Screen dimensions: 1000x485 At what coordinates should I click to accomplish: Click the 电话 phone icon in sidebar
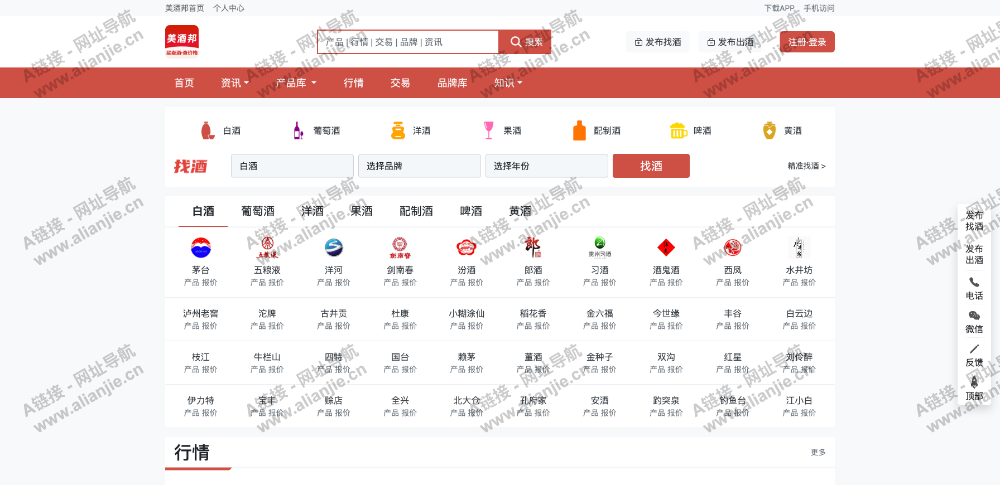pos(974,282)
